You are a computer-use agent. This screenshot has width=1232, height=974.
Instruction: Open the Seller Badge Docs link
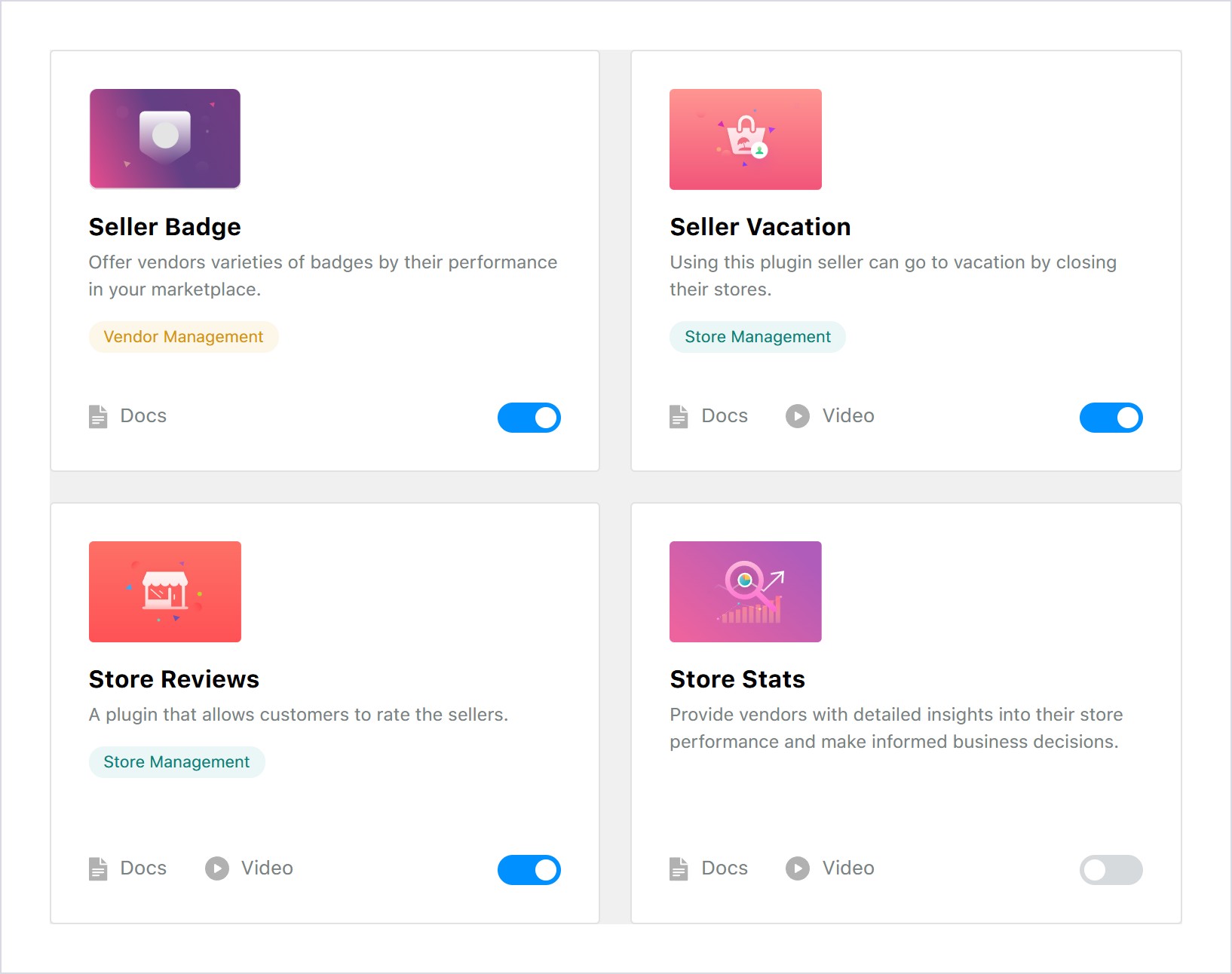[x=143, y=416]
